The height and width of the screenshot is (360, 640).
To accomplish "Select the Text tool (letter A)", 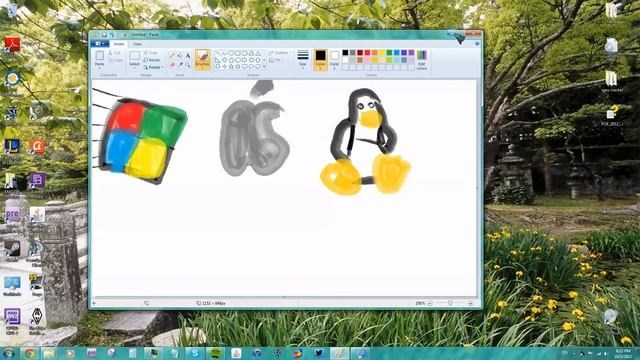I will point(188,56).
